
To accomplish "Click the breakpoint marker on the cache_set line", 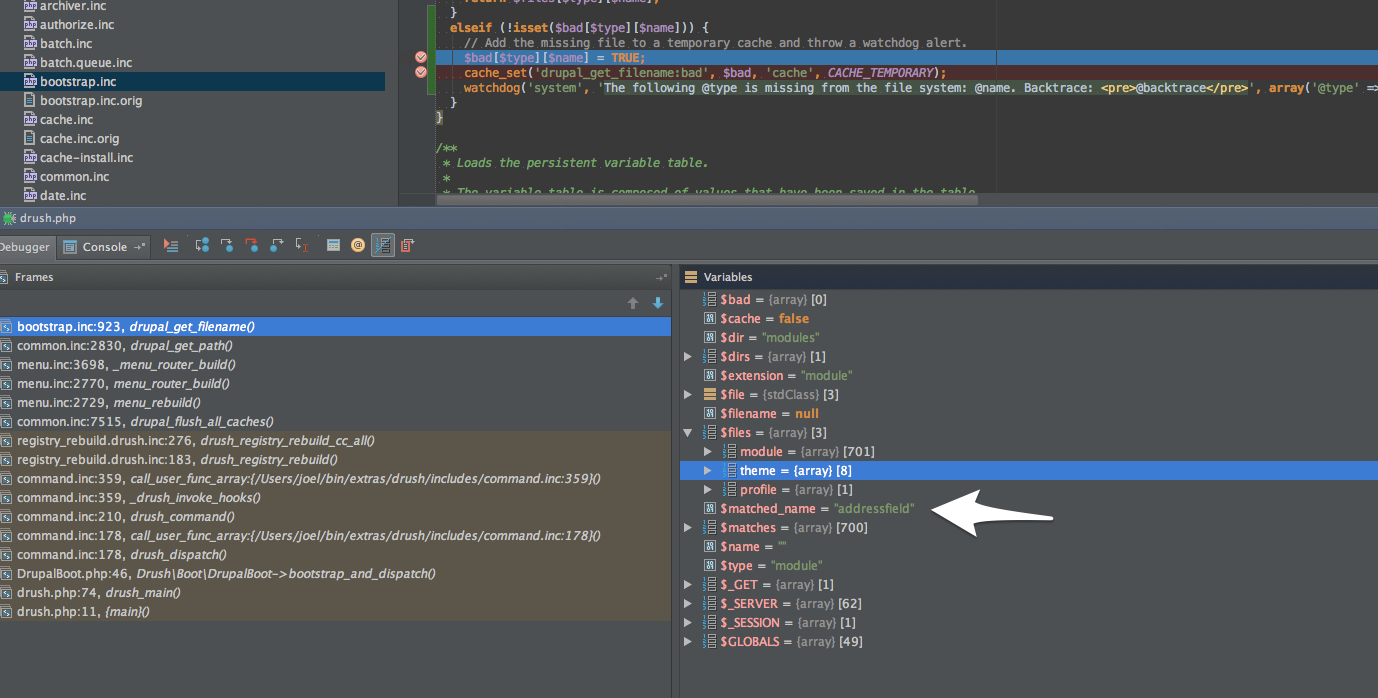I will coord(421,72).
